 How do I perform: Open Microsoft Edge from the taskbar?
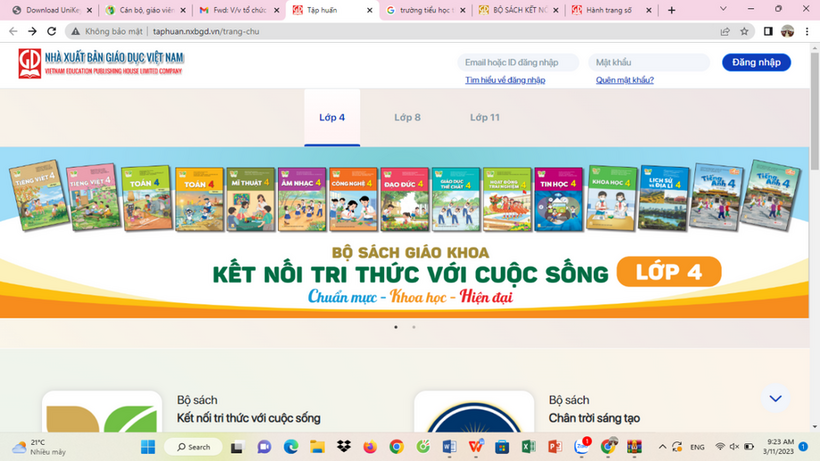(291, 447)
